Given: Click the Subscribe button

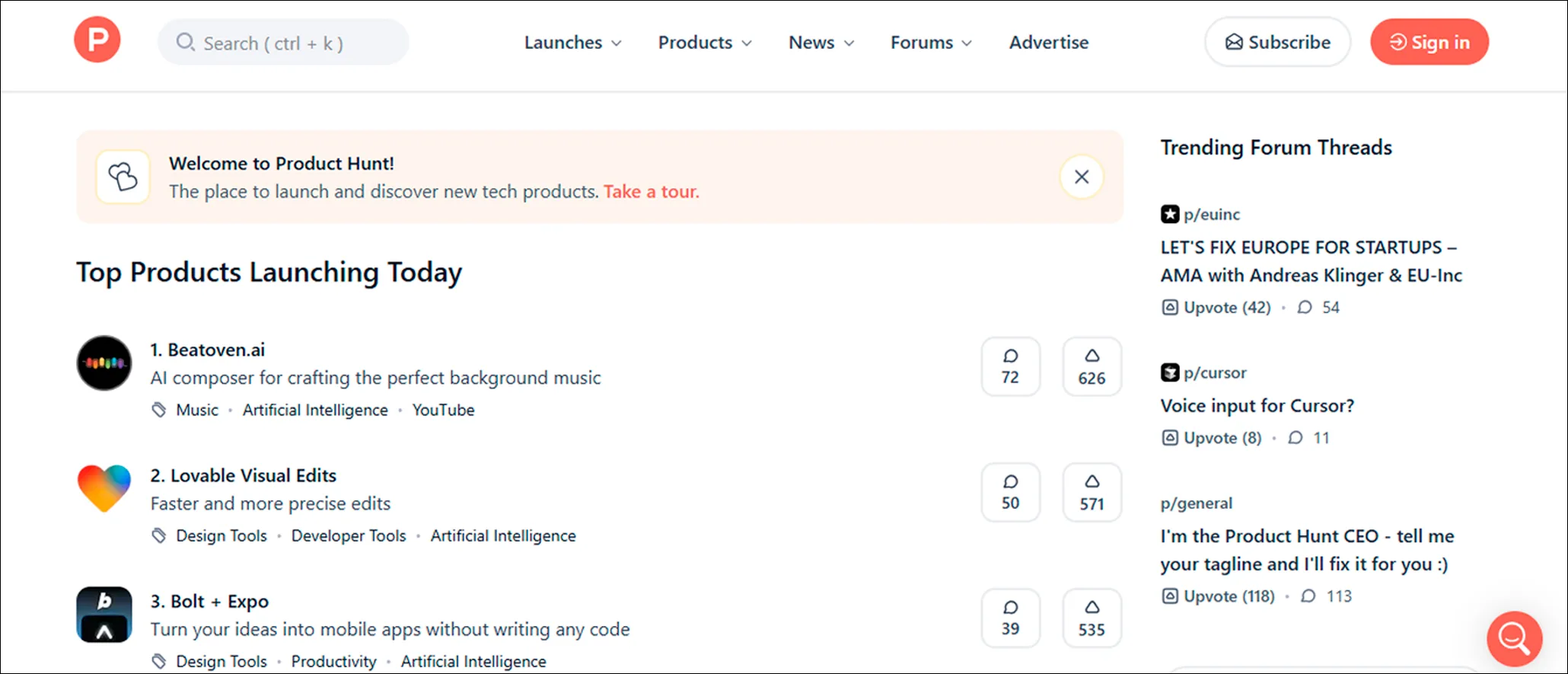Looking at the screenshot, I should point(1277,42).
